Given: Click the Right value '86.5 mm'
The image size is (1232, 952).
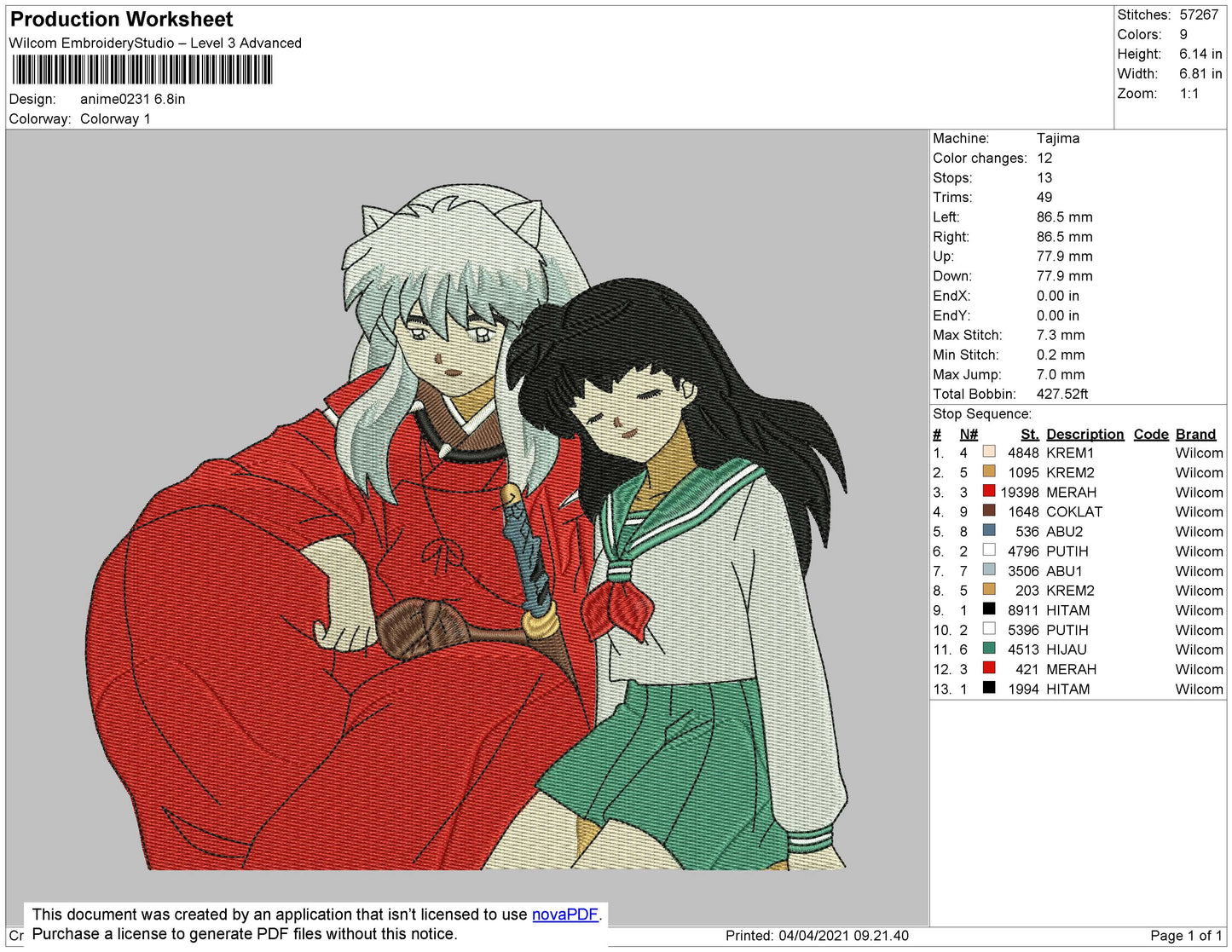Looking at the screenshot, I should (x=1065, y=236).
